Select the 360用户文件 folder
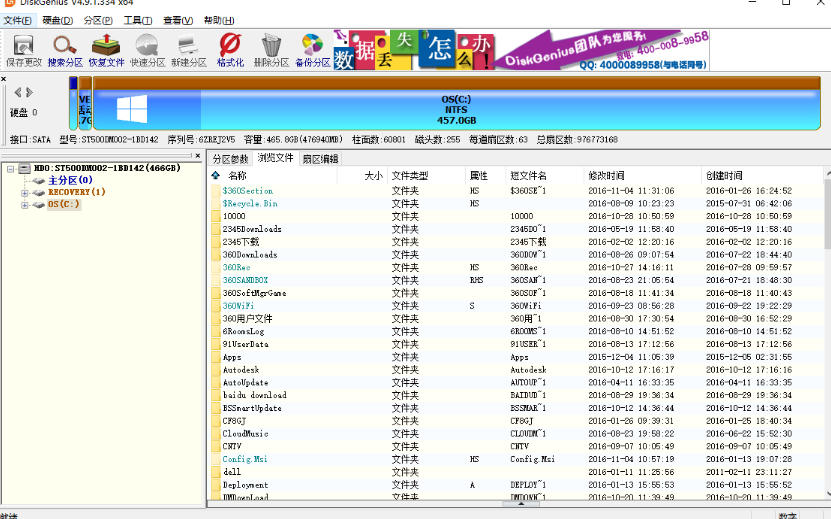This screenshot has height=519, width=831. 247,319
